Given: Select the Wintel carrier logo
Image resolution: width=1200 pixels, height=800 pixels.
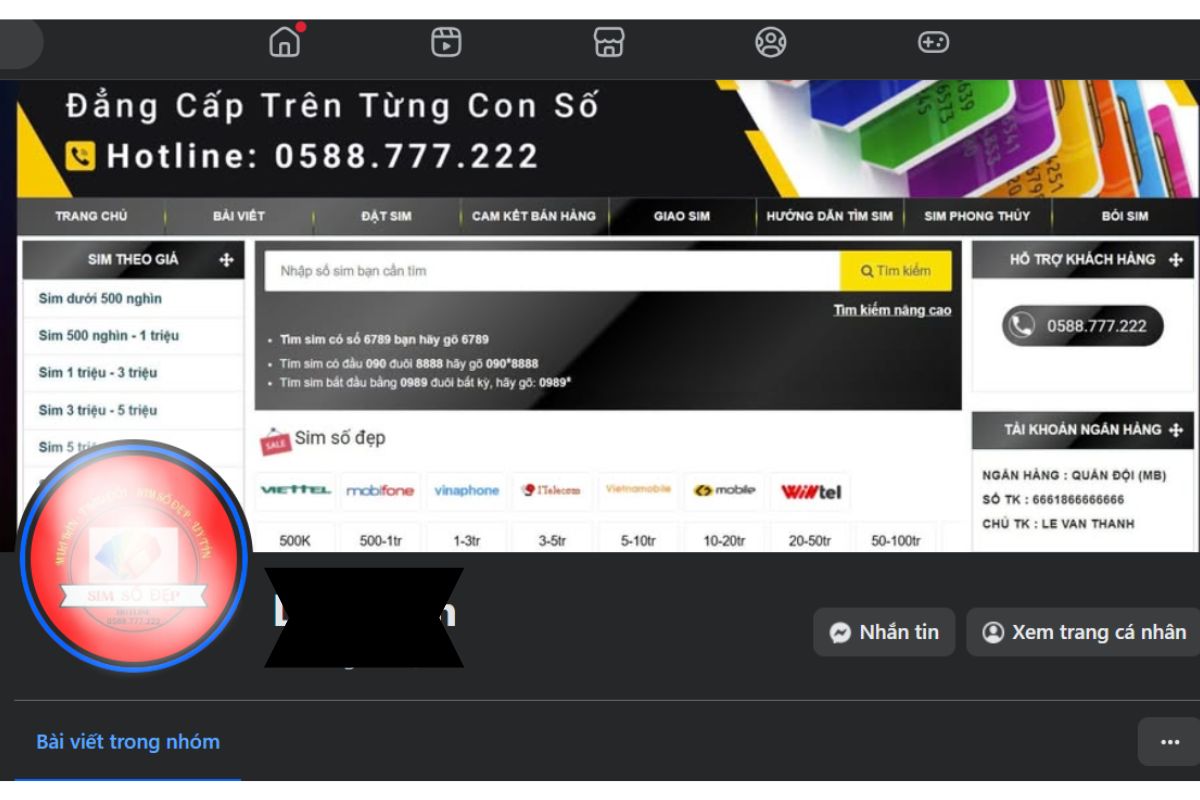Looking at the screenshot, I should click(x=810, y=491).
